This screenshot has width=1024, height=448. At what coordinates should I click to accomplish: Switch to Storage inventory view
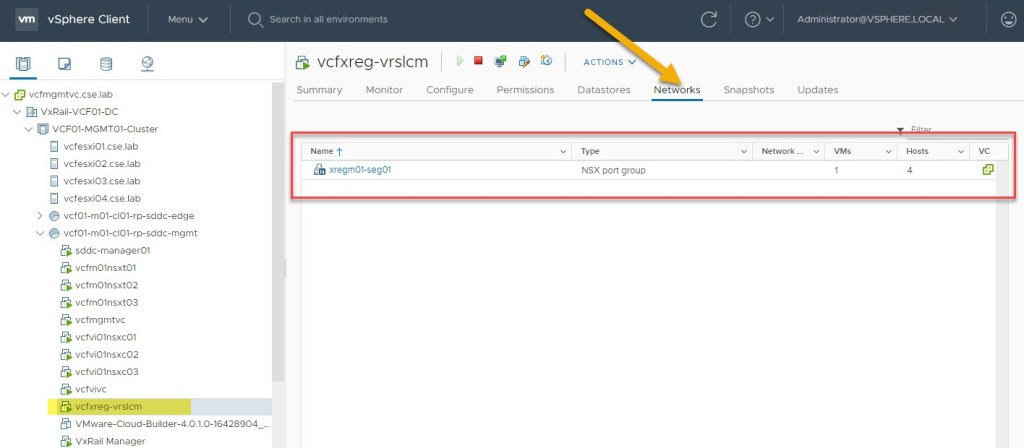pyautogui.click(x=106, y=63)
